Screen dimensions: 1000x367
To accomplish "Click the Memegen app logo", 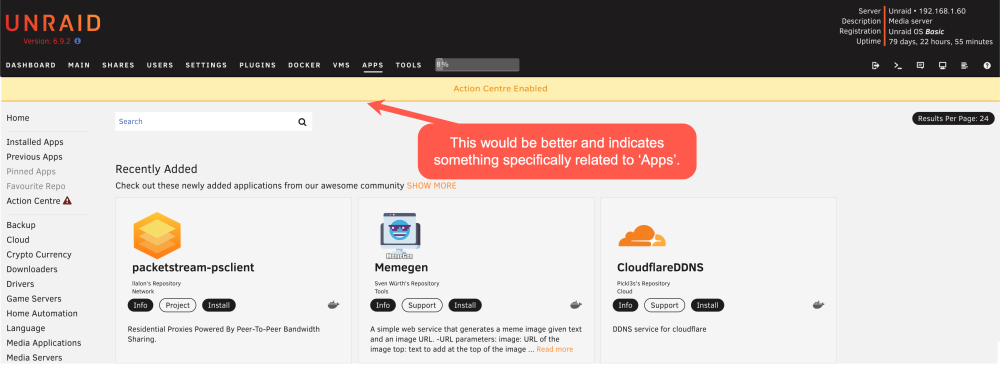I will tap(399, 236).
